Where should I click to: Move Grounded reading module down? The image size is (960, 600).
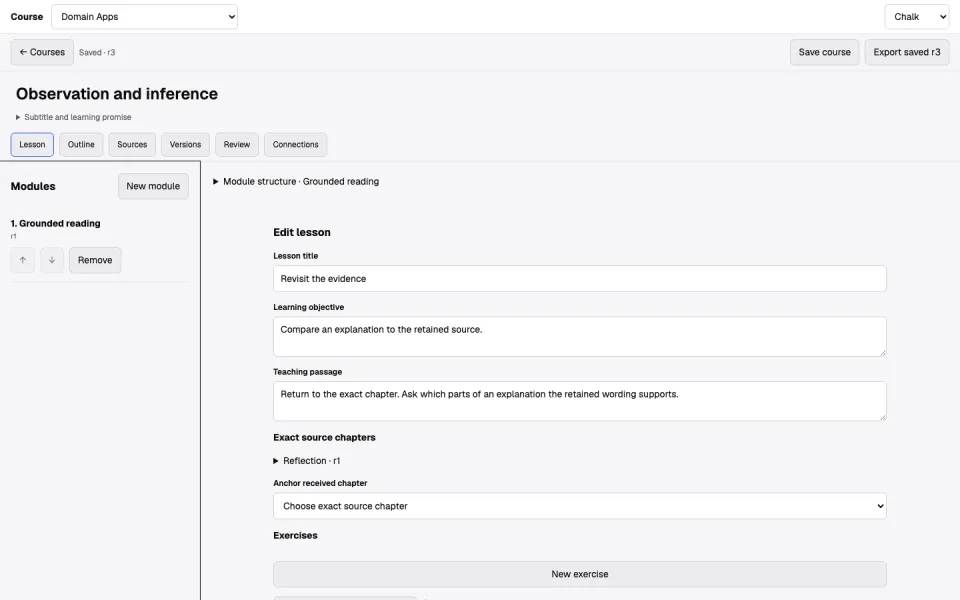(52, 260)
